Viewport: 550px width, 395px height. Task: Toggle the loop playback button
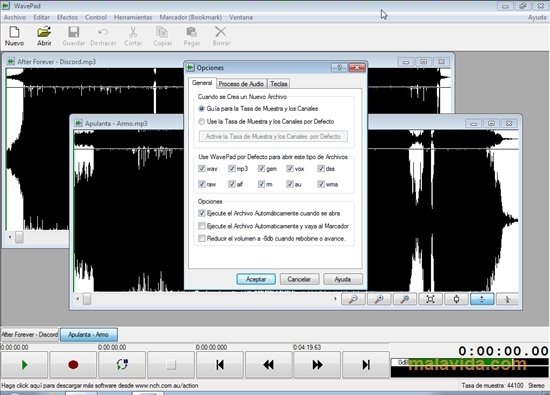click(x=122, y=365)
